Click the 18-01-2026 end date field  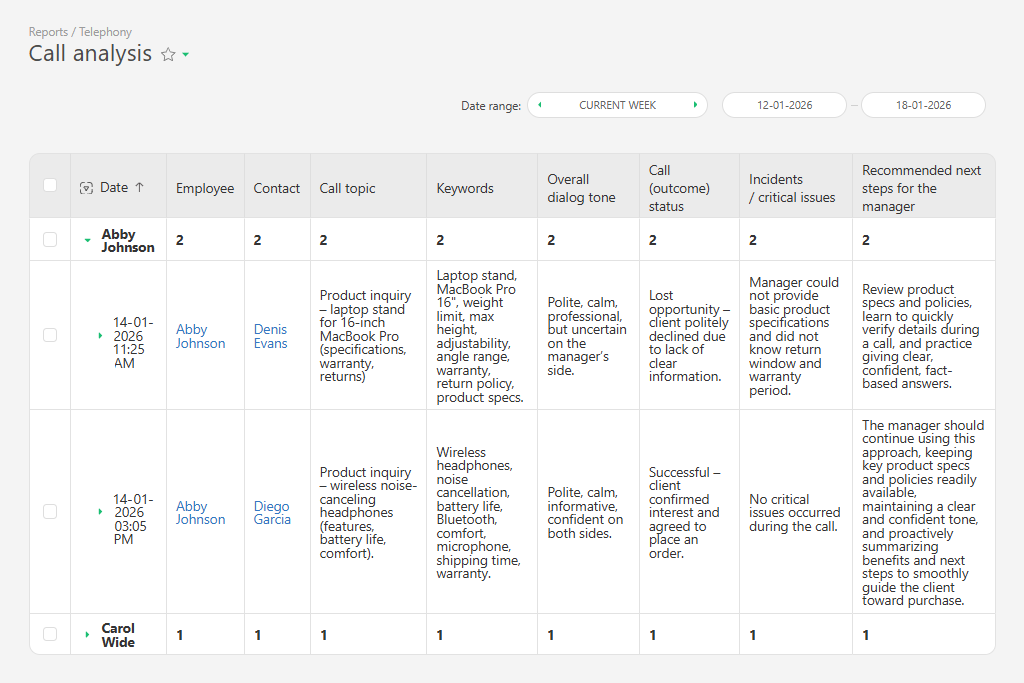(922, 104)
